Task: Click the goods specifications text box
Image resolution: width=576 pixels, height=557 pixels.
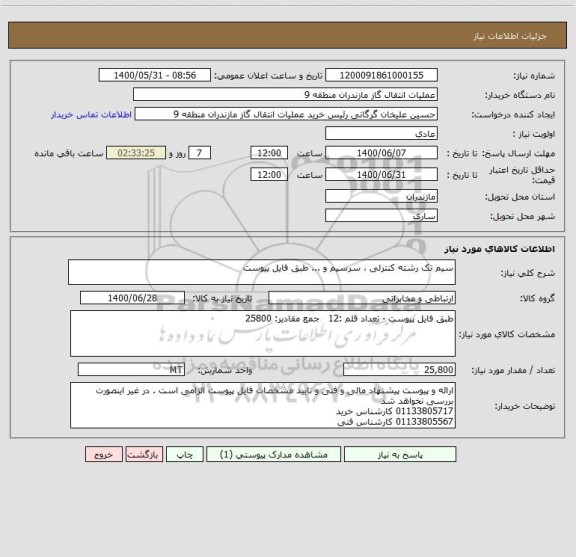Action: 263,334
